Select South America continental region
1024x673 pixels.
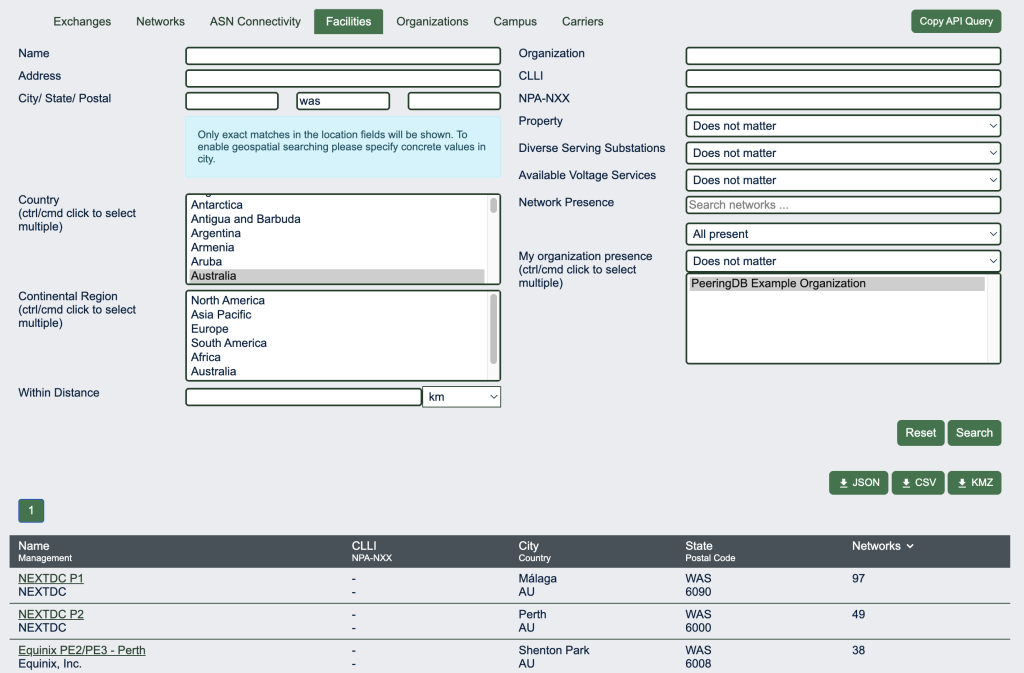[x=336, y=343]
